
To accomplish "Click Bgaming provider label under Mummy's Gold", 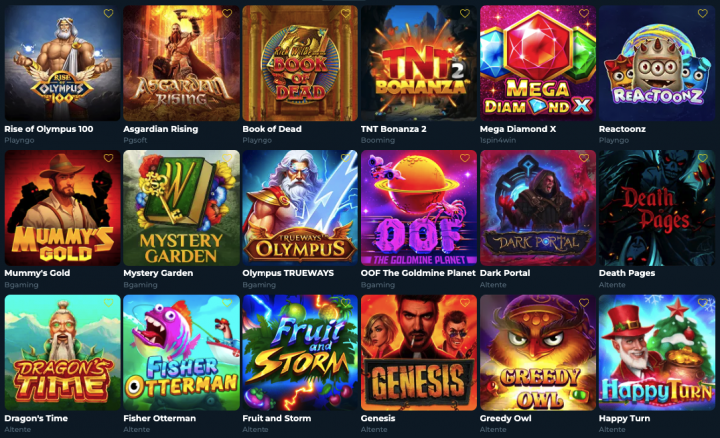I will click(x=21, y=285).
